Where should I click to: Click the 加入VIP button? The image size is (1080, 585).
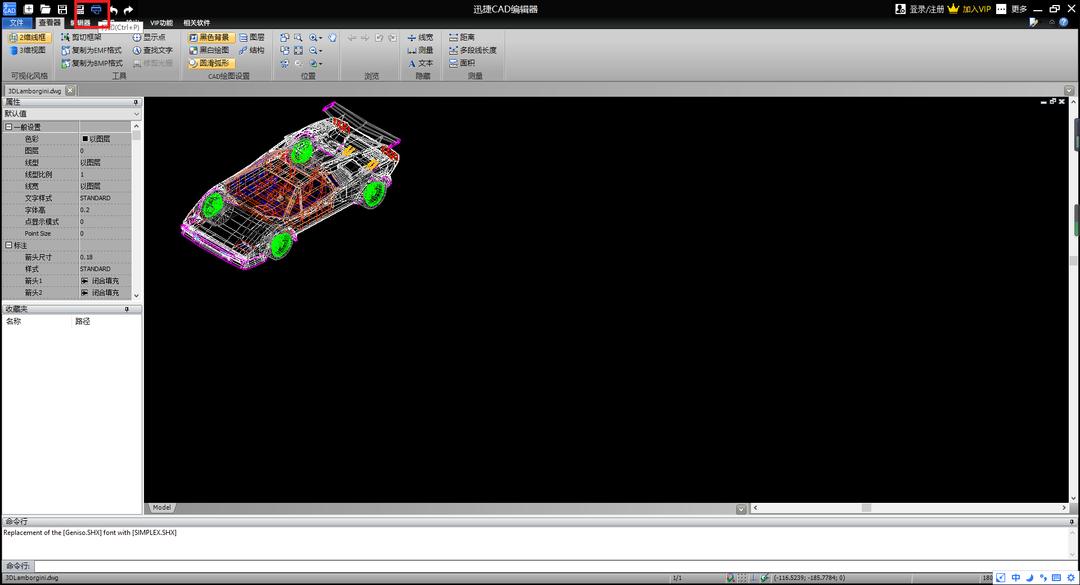pyautogui.click(x=969, y=9)
